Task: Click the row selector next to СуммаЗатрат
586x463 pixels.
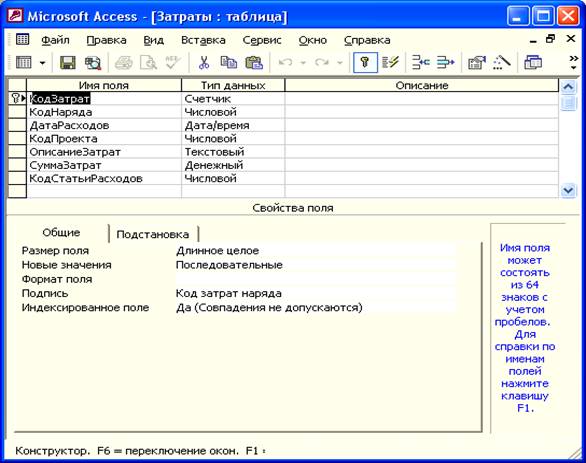Action: pyautogui.click(x=17, y=165)
